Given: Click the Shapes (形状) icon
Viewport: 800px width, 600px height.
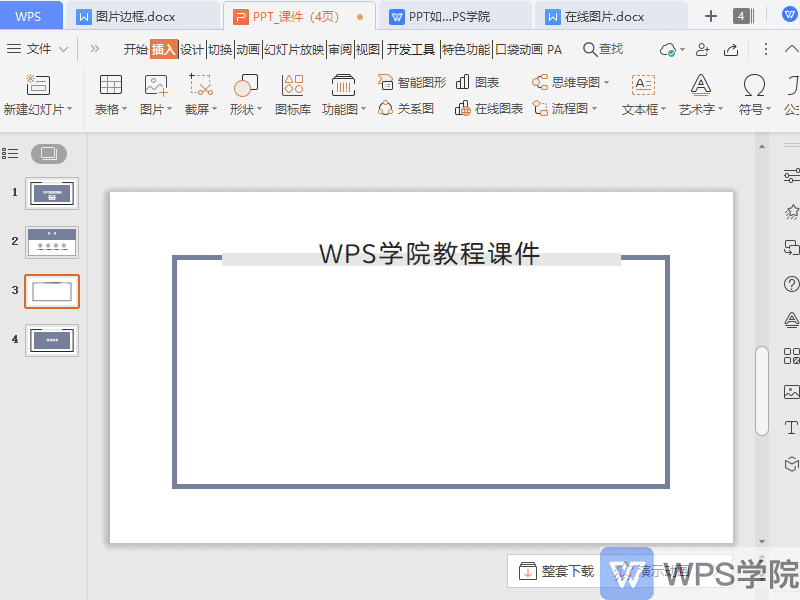Looking at the screenshot, I should click(x=245, y=85).
